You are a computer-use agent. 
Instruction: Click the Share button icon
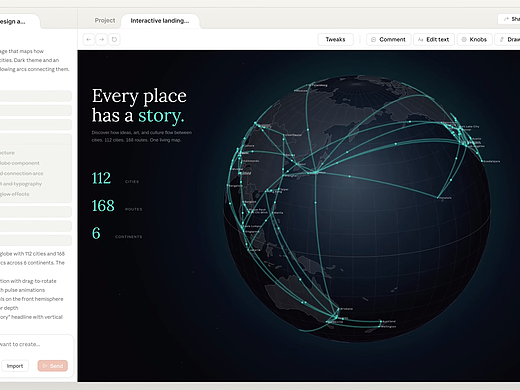pos(506,19)
